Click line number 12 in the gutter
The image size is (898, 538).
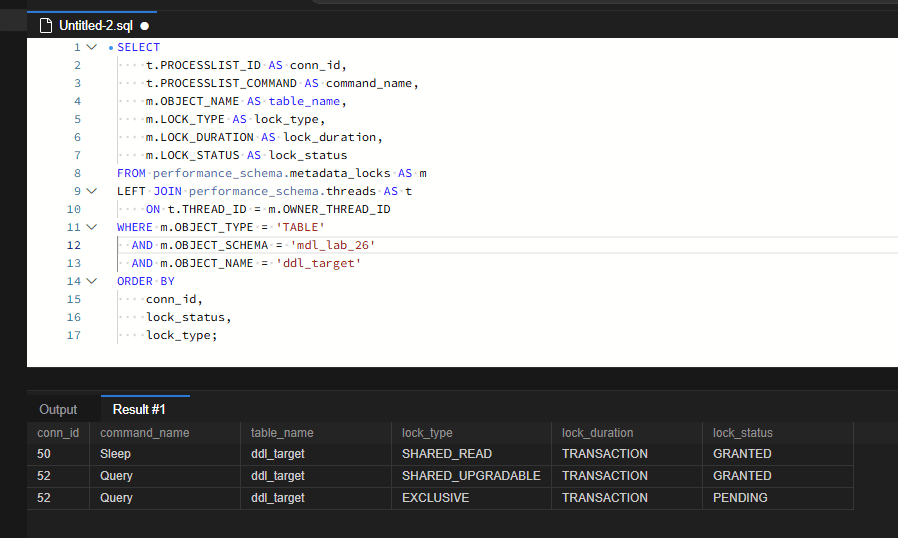tap(74, 245)
